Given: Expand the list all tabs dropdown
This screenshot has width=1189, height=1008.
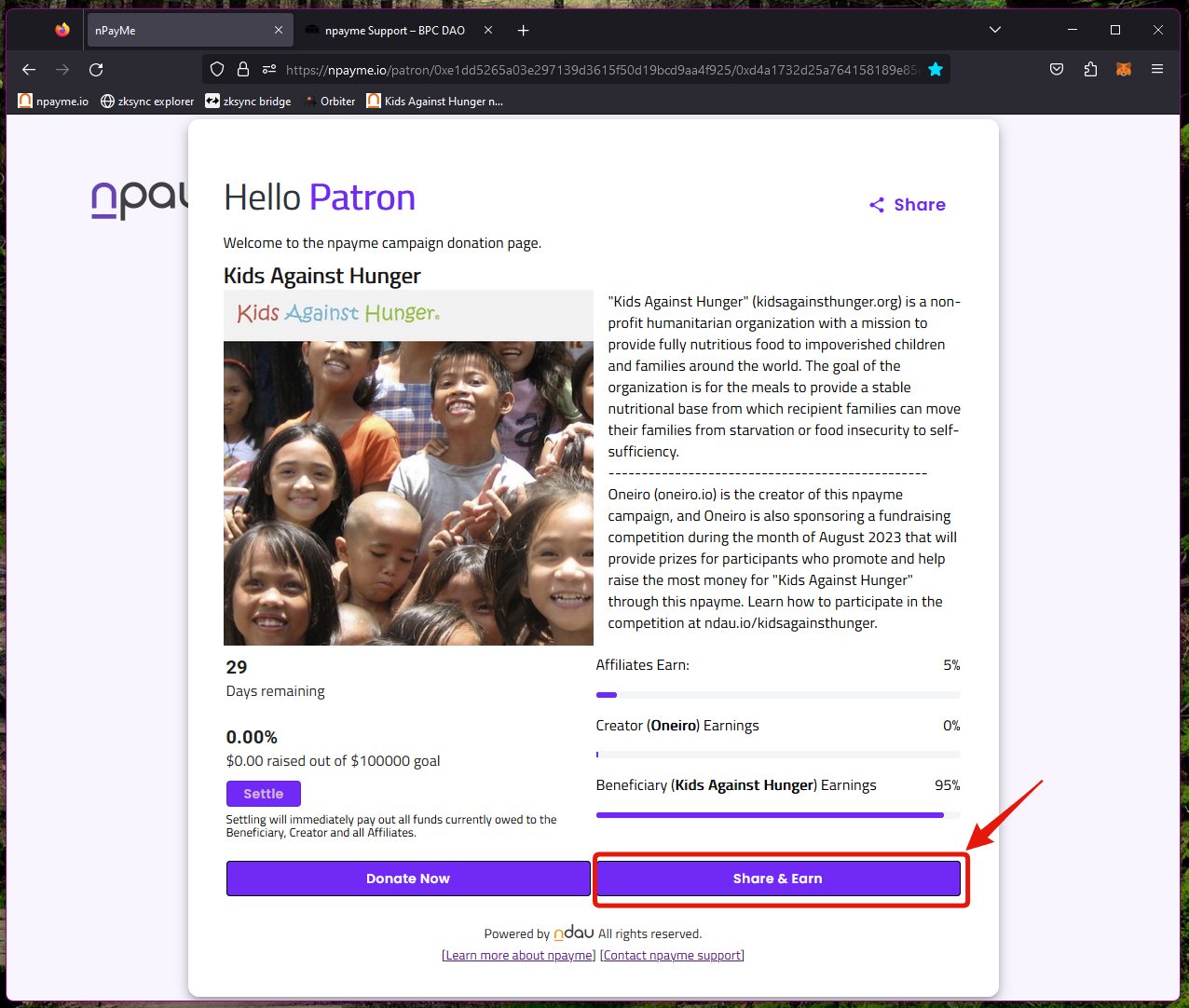Looking at the screenshot, I should click(995, 30).
